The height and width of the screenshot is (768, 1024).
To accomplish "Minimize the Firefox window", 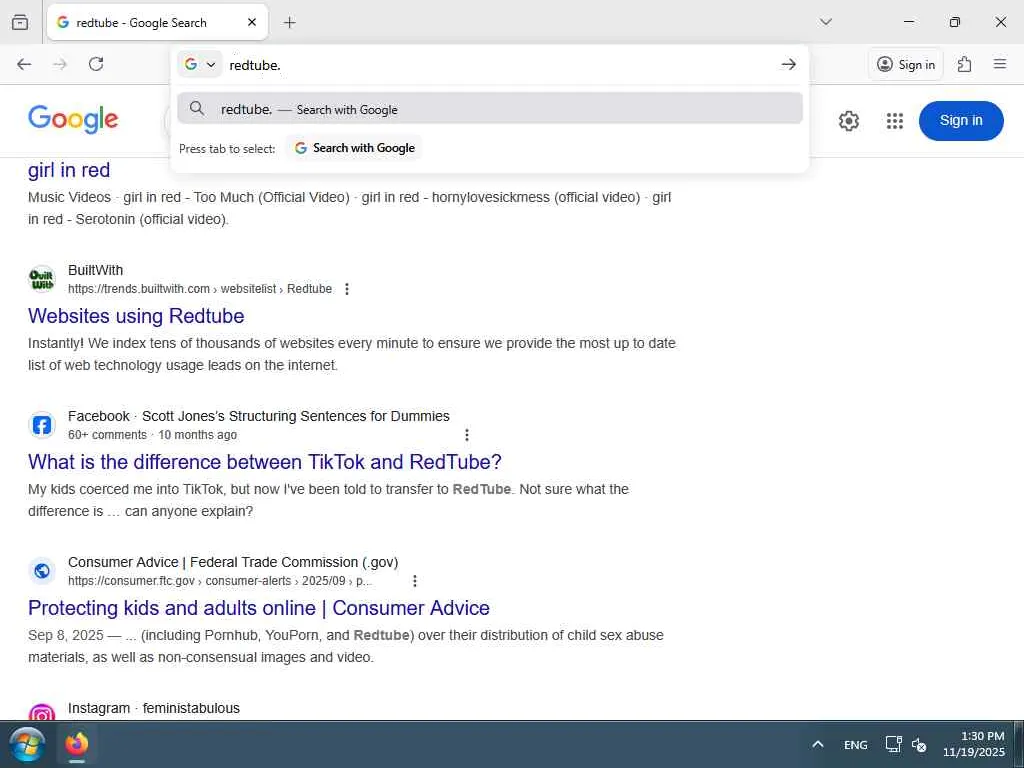I will [908, 22].
